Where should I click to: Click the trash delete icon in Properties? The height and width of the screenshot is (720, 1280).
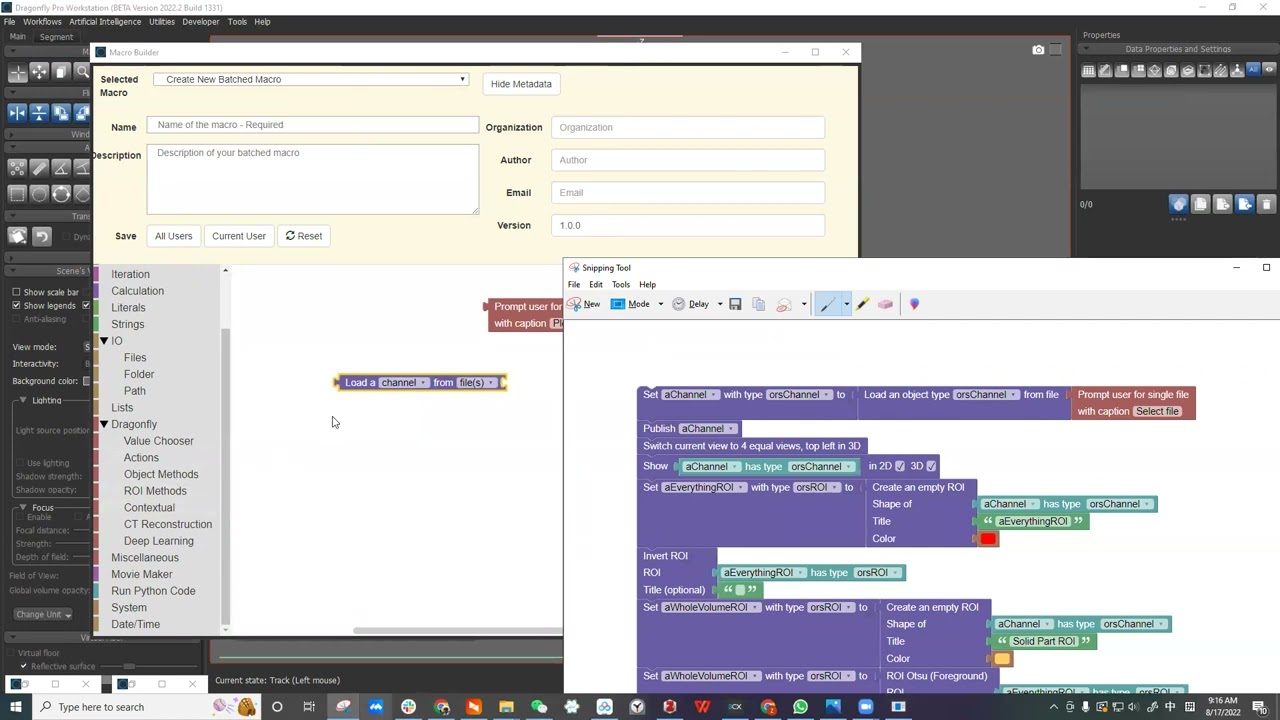click(1266, 204)
